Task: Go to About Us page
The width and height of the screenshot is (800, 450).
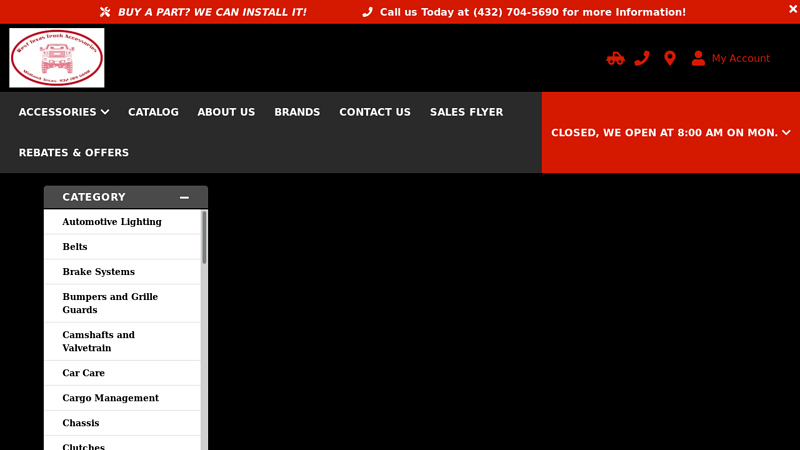Action: click(x=226, y=112)
